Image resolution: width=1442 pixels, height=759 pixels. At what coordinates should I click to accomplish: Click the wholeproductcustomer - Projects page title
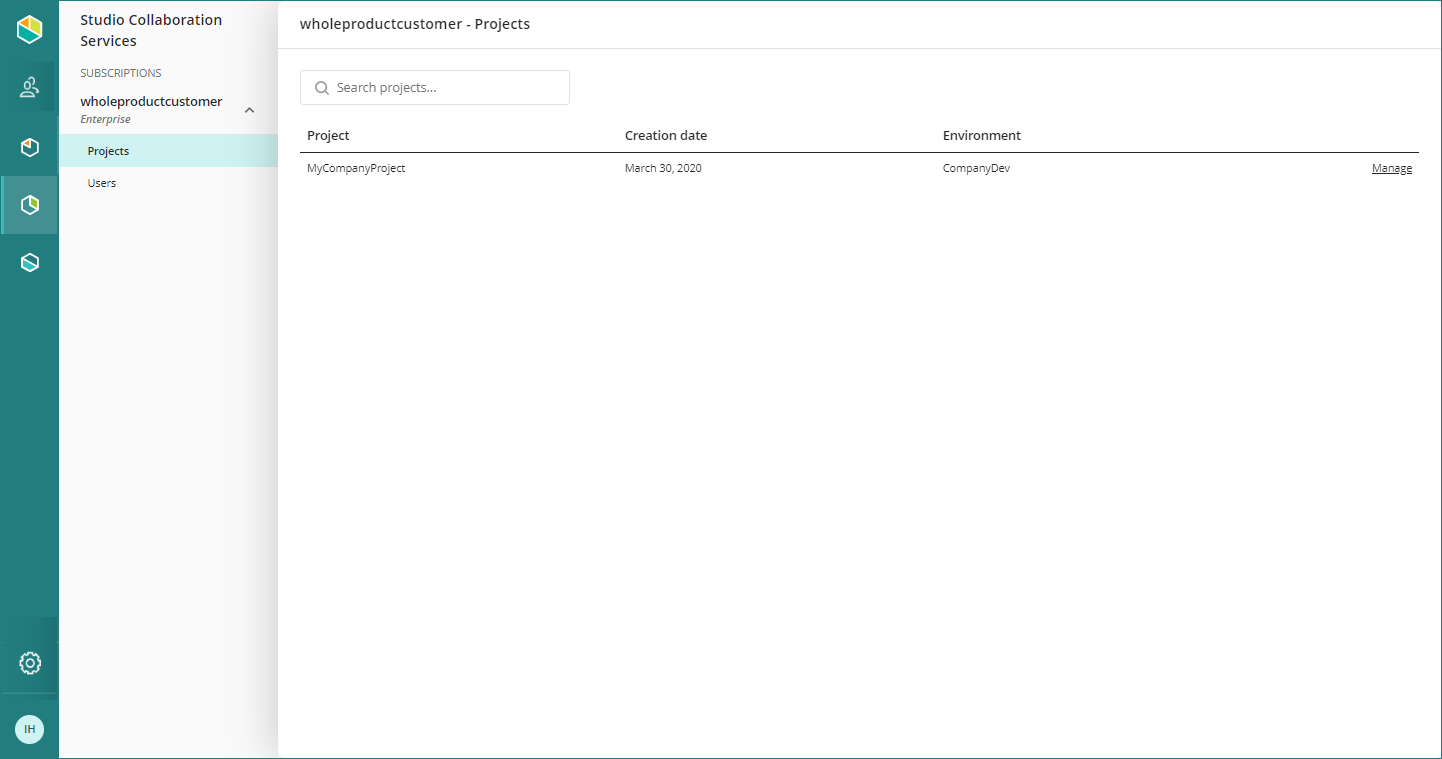click(x=415, y=24)
